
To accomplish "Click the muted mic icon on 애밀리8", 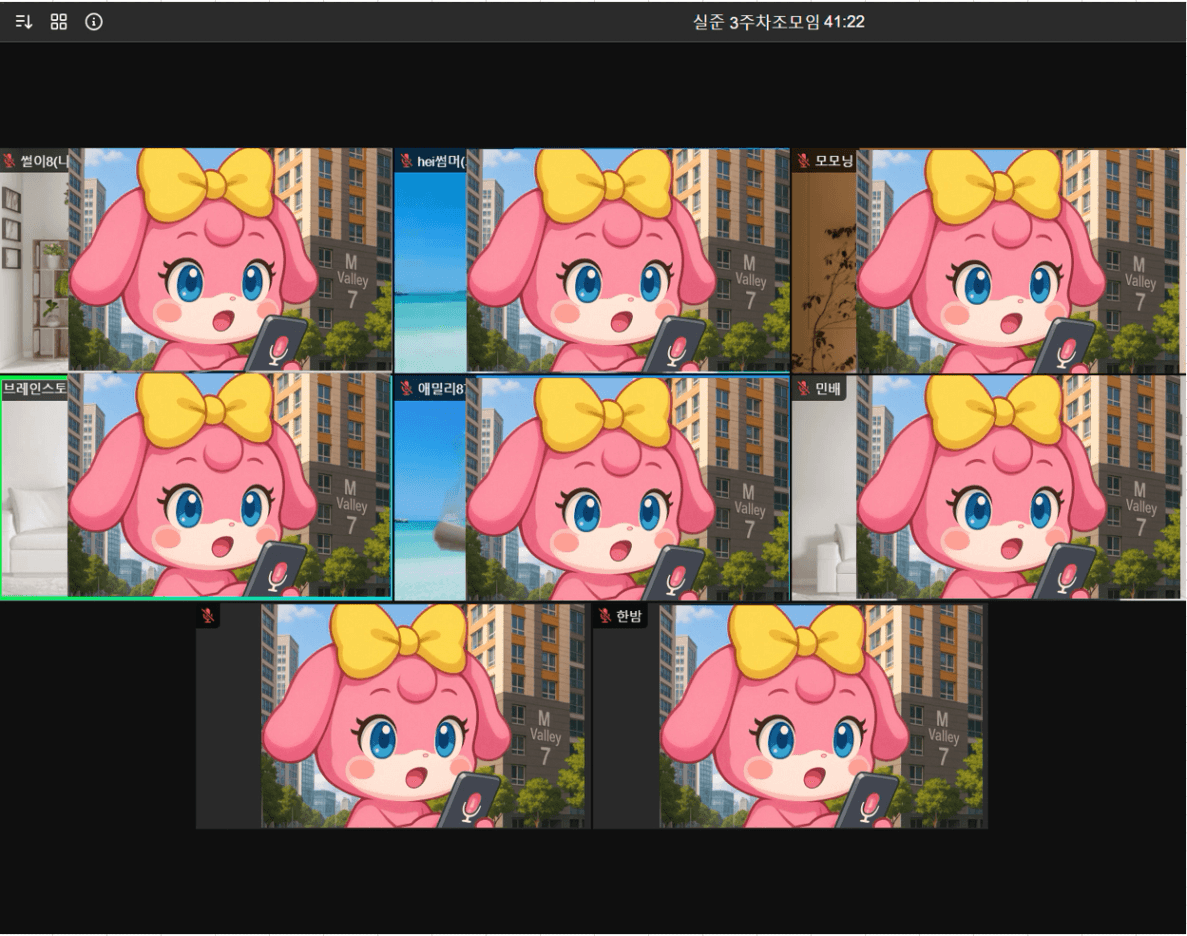I will coord(407,388).
